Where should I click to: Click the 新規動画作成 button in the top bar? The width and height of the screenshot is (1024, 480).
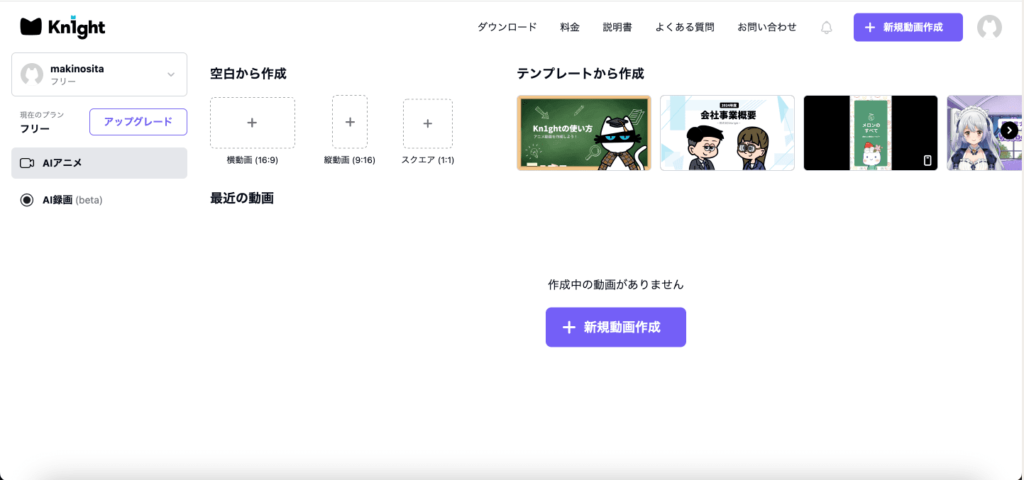(908, 27)
